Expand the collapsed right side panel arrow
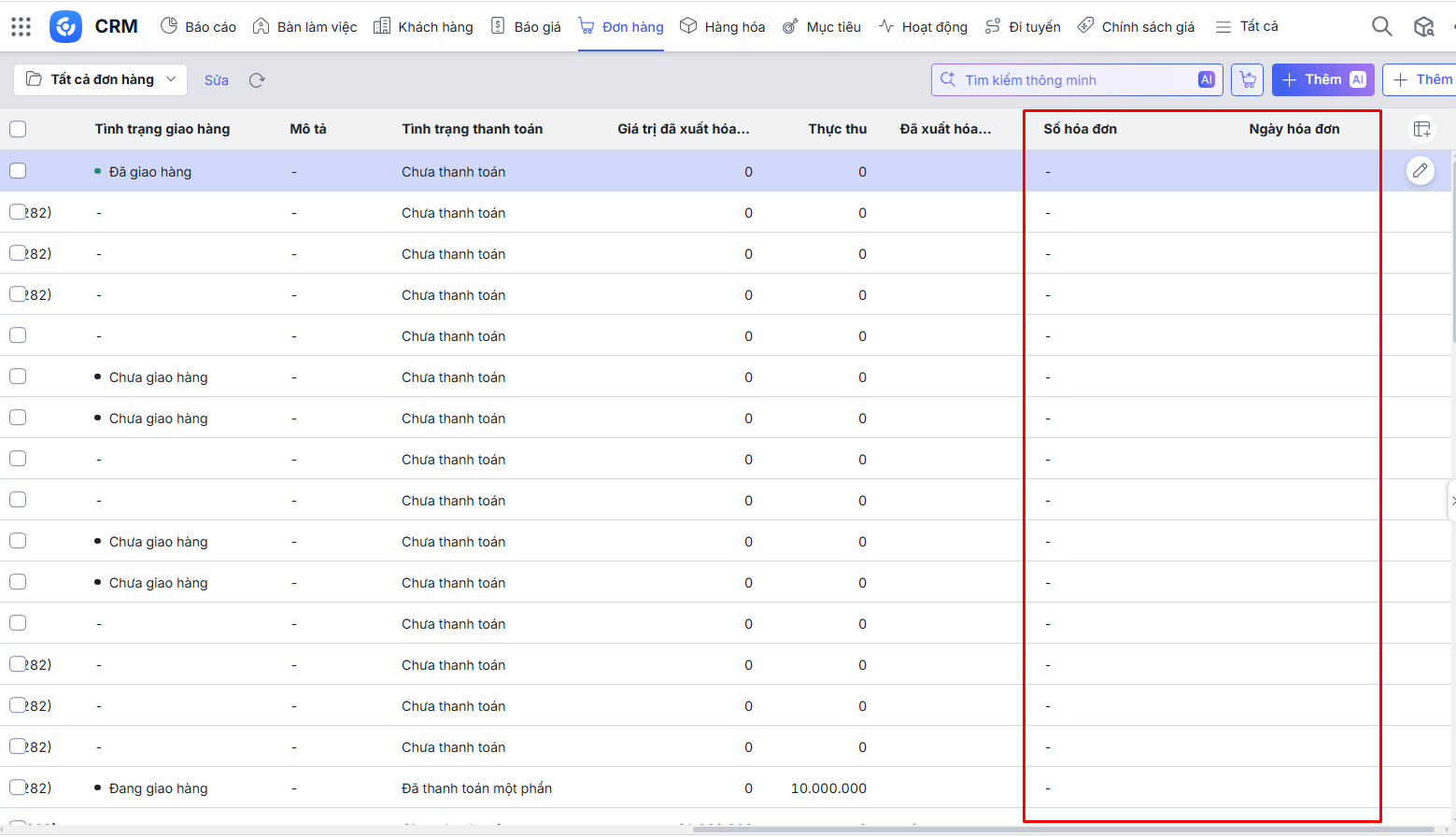Viewport: 1456px width, 837px height. 1451,501
